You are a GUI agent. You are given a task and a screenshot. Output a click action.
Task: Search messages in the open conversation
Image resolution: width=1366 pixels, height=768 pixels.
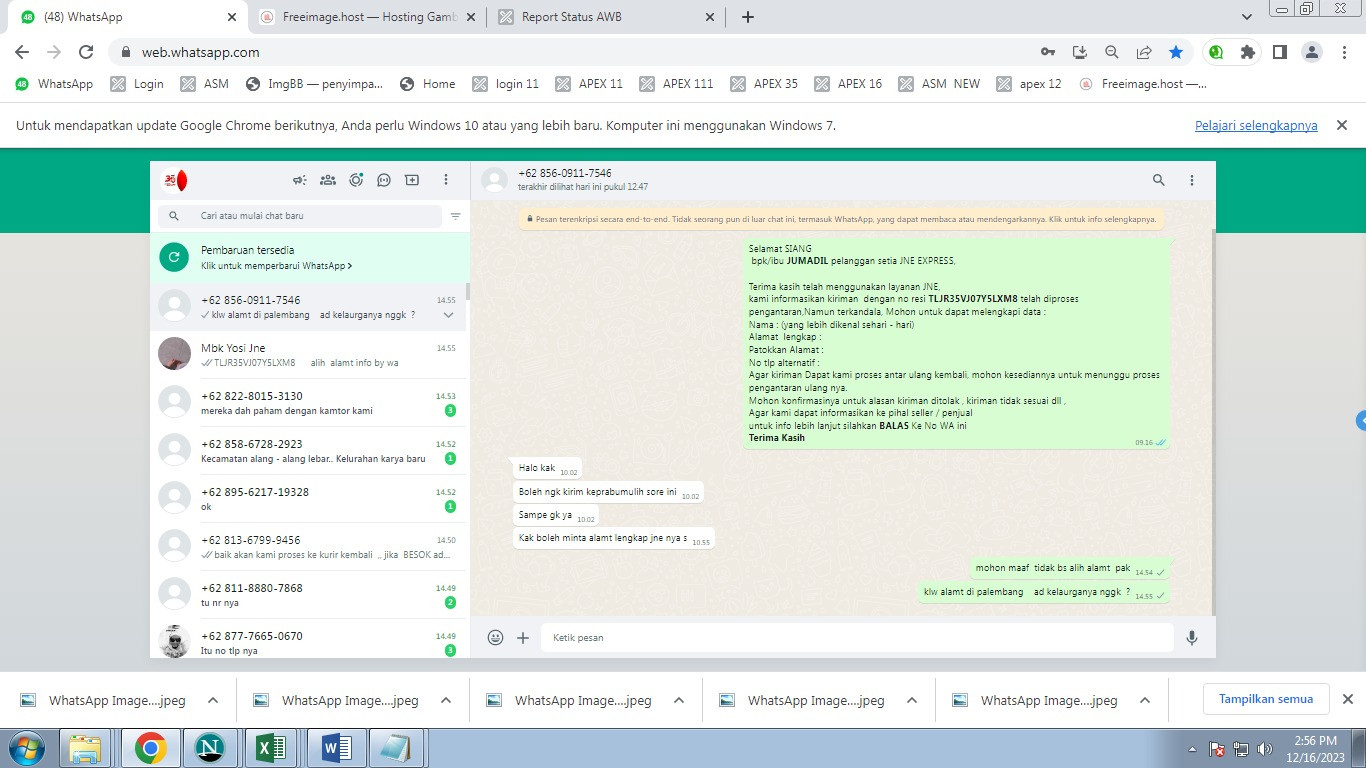1159,180
